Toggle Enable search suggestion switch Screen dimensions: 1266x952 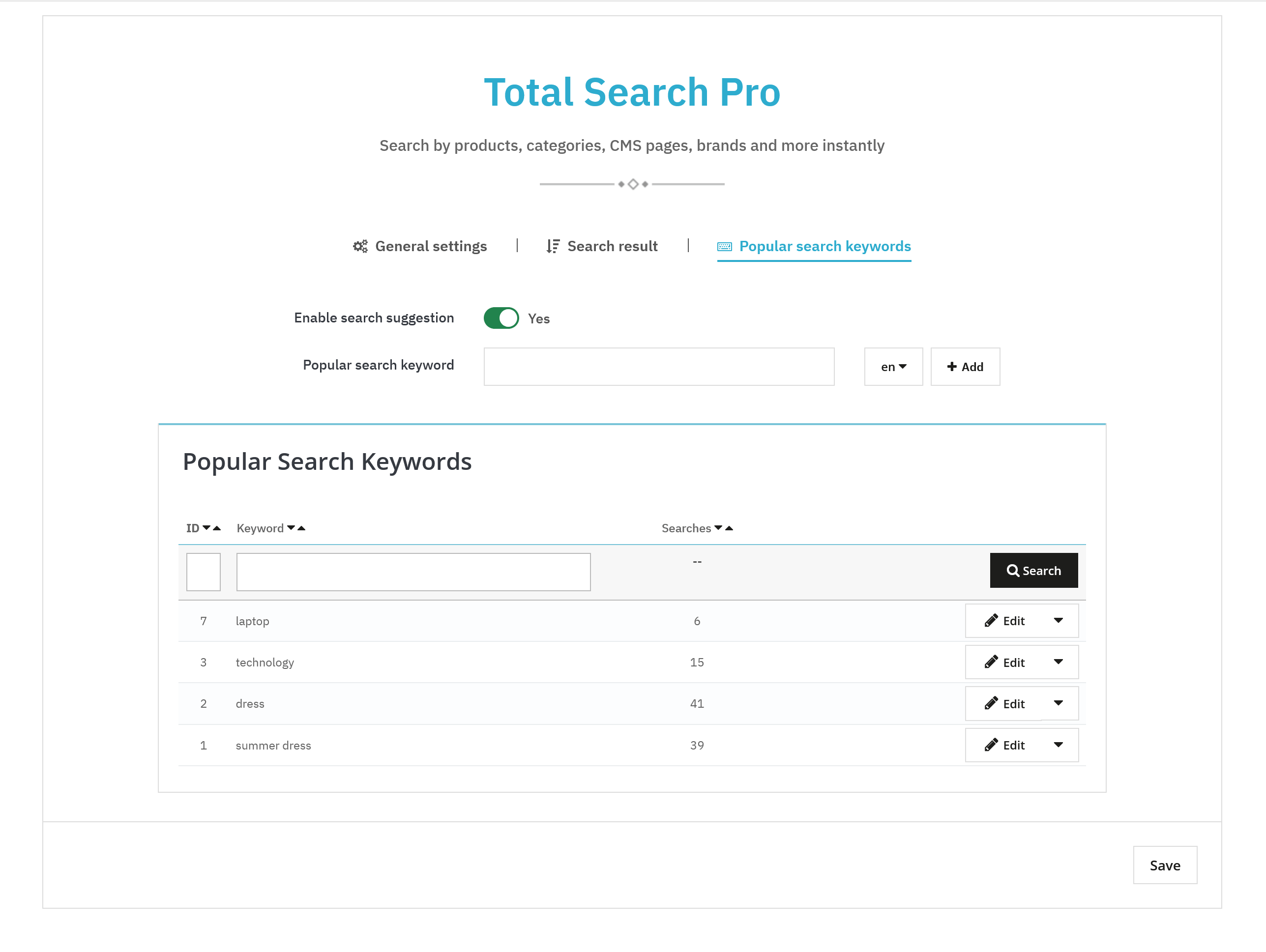501,318
